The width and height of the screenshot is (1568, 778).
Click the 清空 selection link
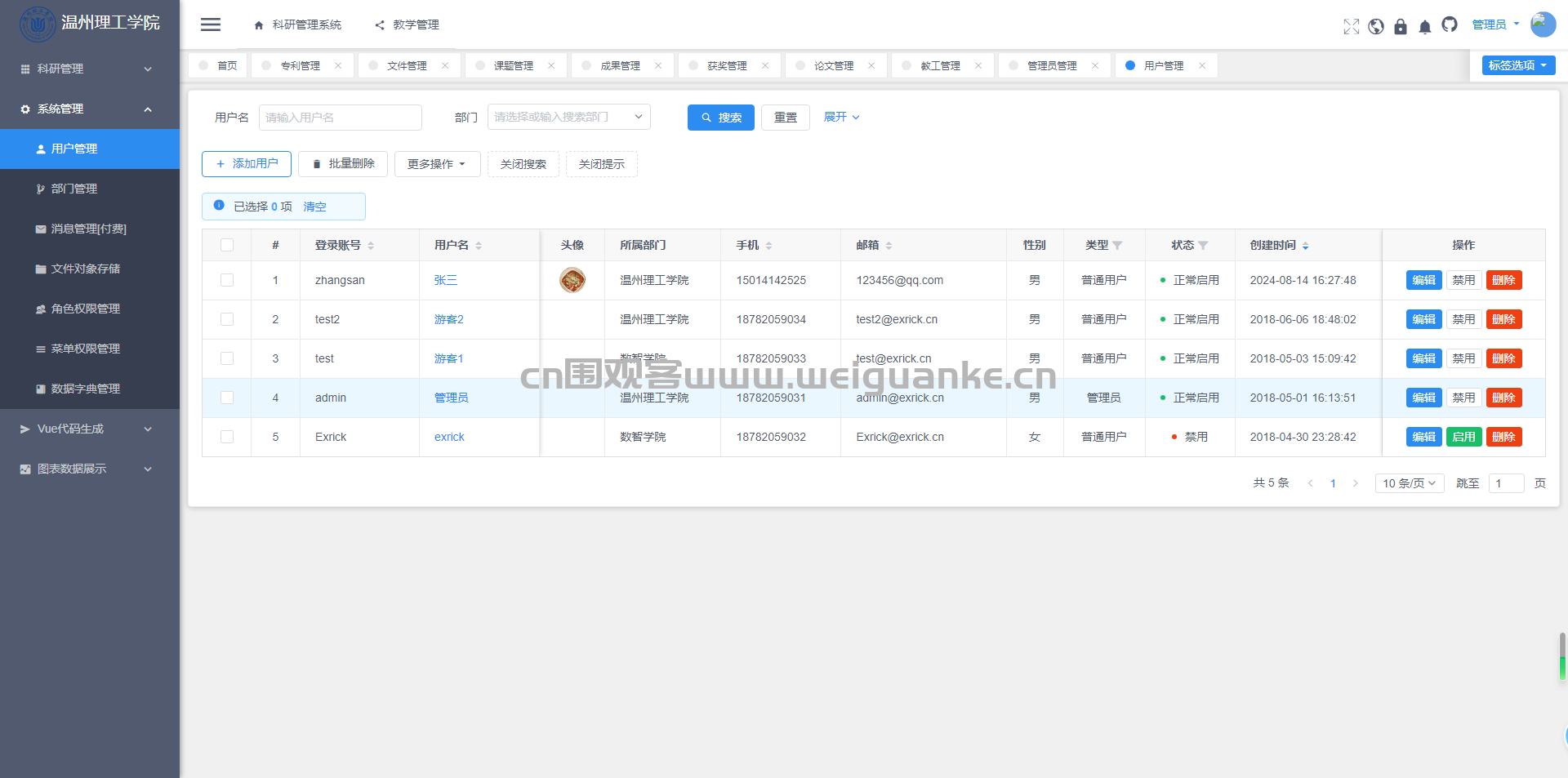pyautogui.click(x=314, y=207)
